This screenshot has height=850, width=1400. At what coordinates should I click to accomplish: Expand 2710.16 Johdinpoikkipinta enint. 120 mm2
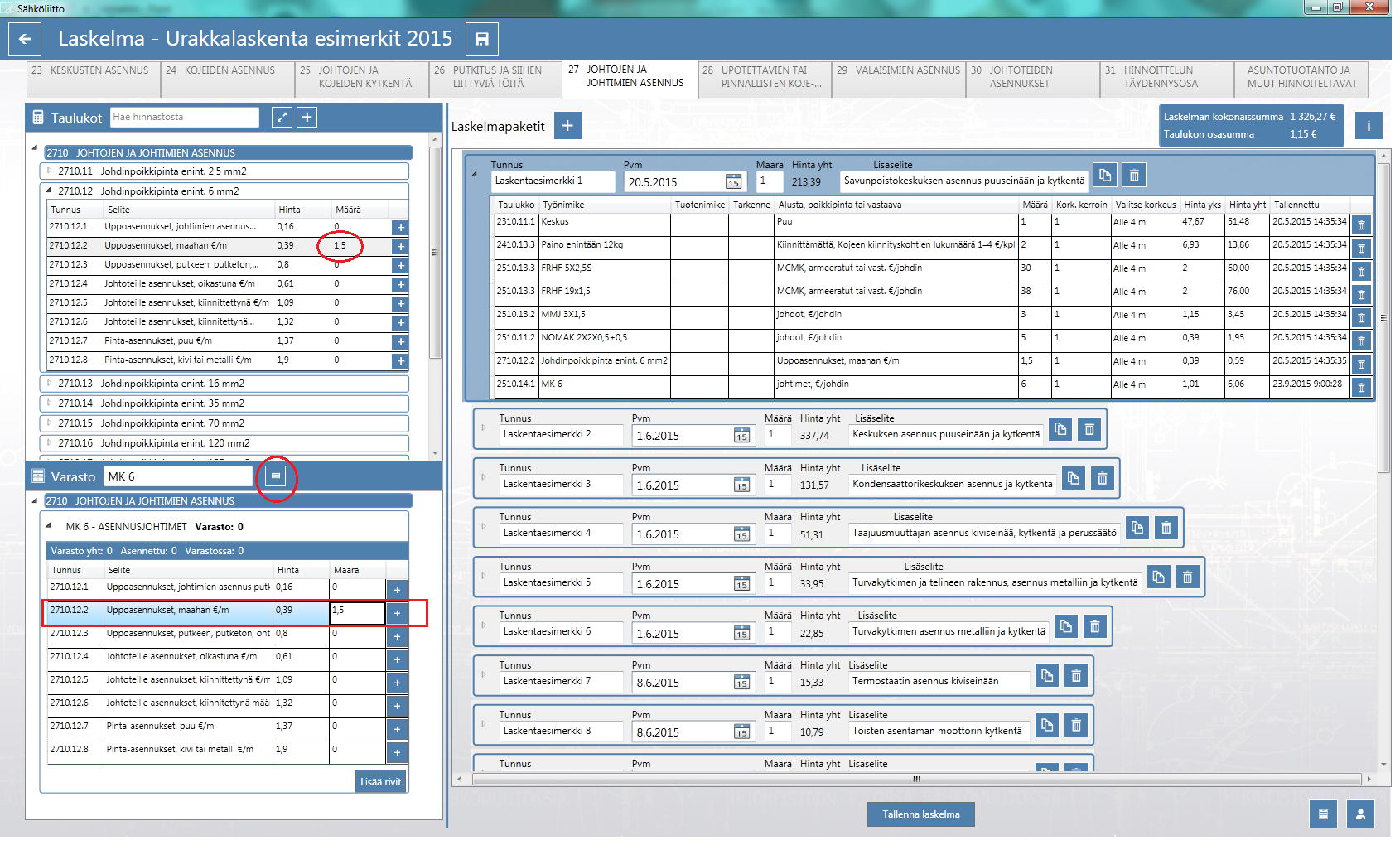click(x=49, y=442)
